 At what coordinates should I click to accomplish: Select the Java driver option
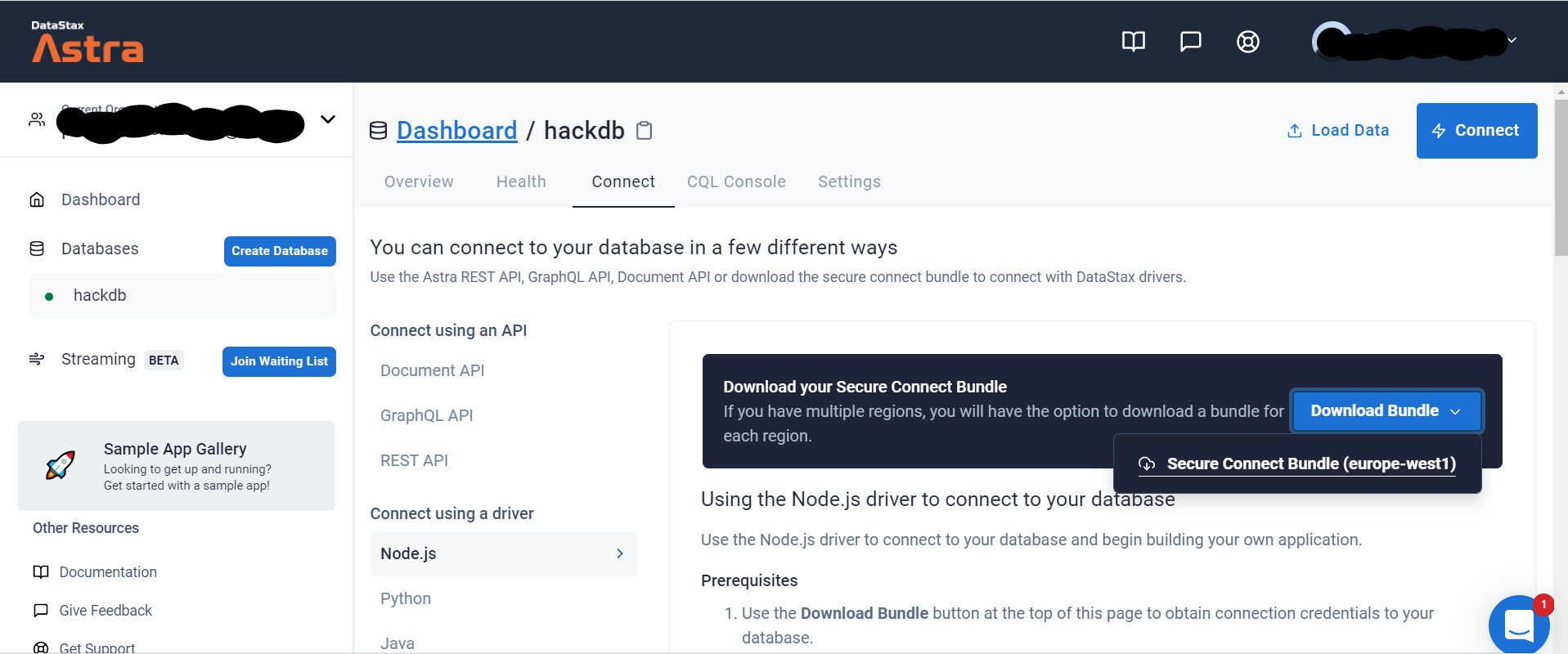click(398, 643)
